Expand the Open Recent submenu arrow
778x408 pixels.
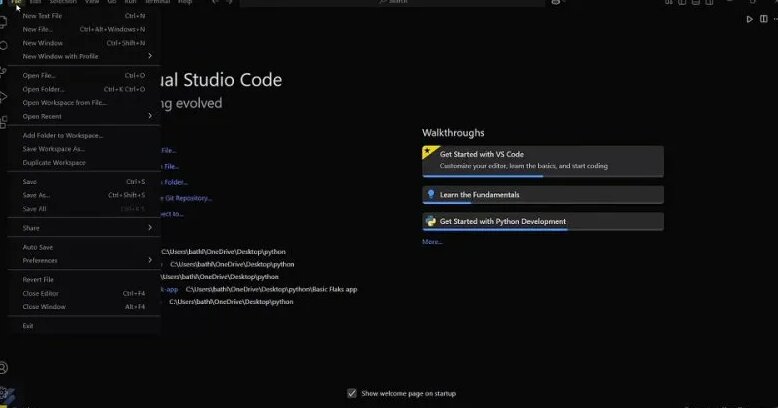(150, 116)
